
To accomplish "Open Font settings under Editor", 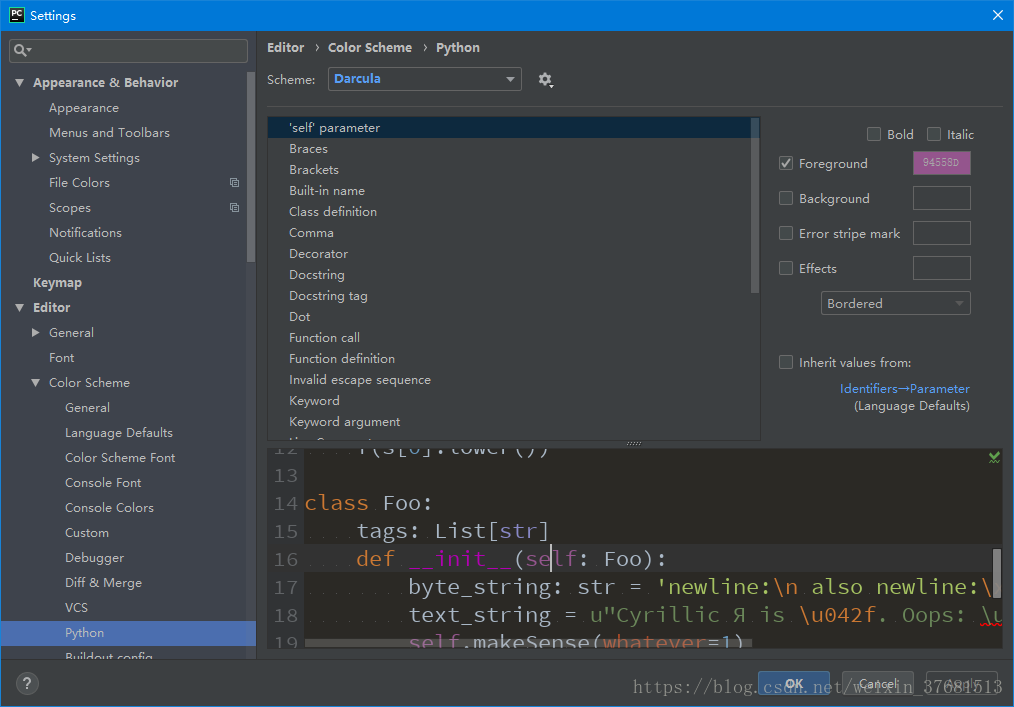I will 61,358.
